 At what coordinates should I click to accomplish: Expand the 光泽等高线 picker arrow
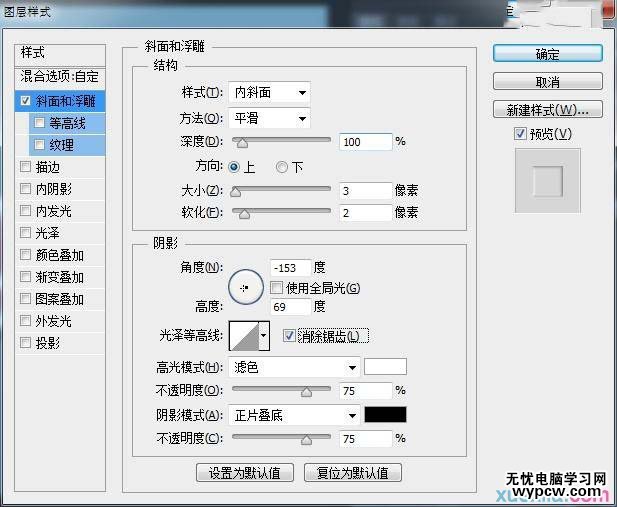(x=264, y=336)
